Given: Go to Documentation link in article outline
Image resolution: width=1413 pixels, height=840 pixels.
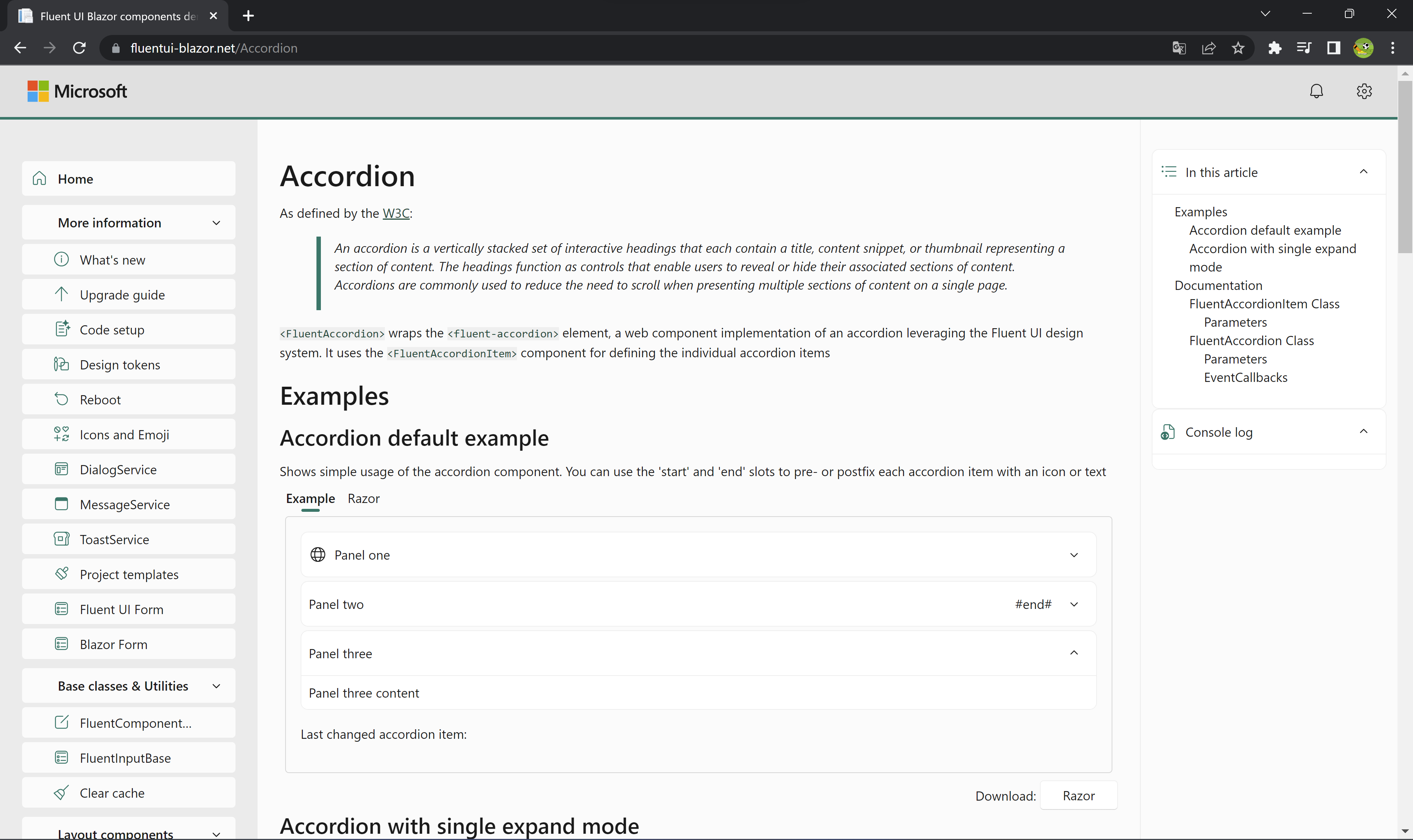Looking at the screenshot, I should pyautogui.click(x=1218, y=285).
